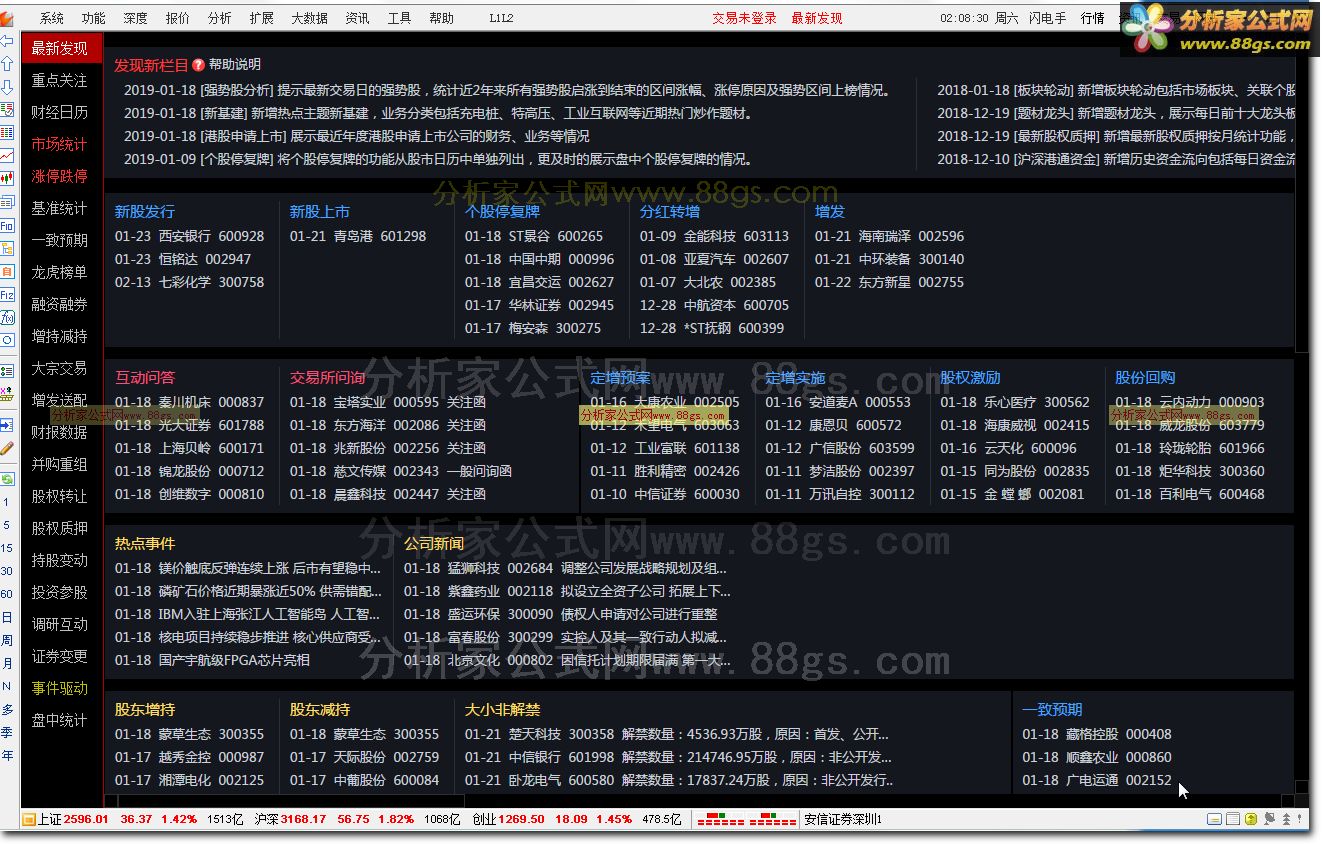Open the 报价 menu
This screenshot has height=844, width=1322.
tap(178, 18)
